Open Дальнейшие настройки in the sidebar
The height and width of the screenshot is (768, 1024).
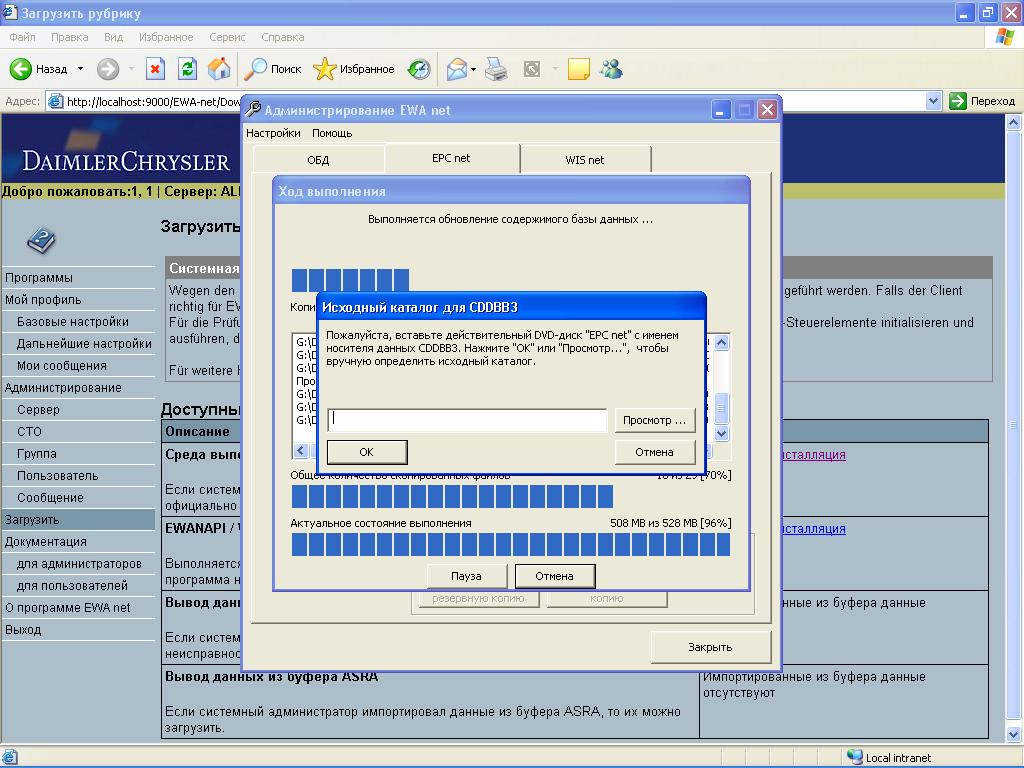pyautogui.click(x=84, y=344)
